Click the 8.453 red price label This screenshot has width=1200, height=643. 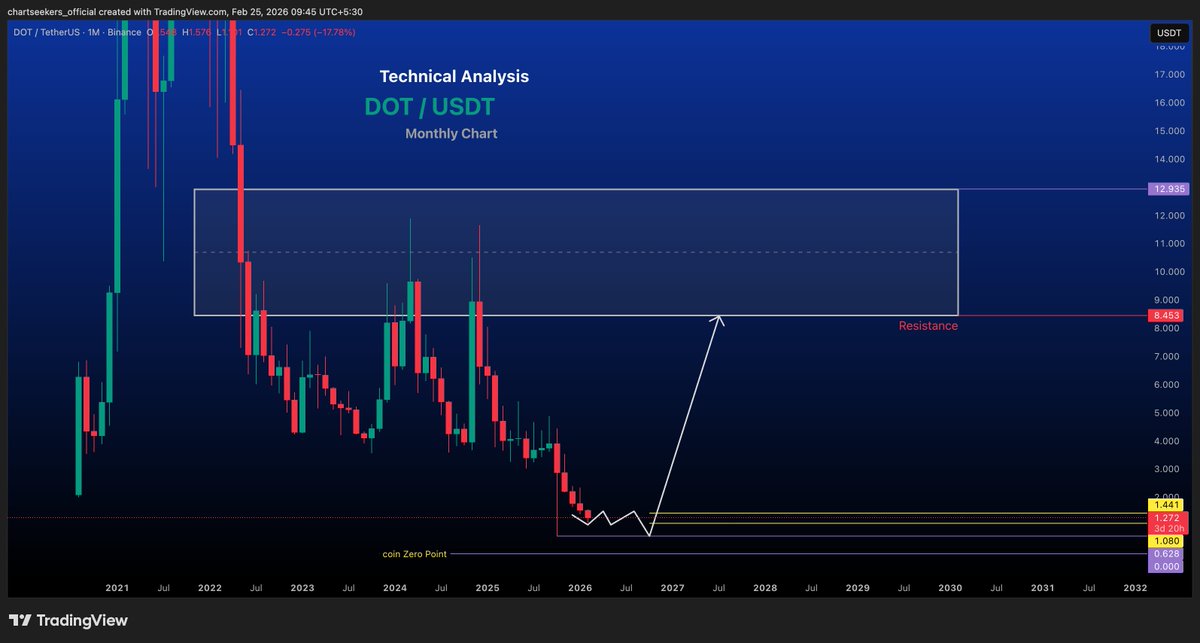[x=1167, y=315]
